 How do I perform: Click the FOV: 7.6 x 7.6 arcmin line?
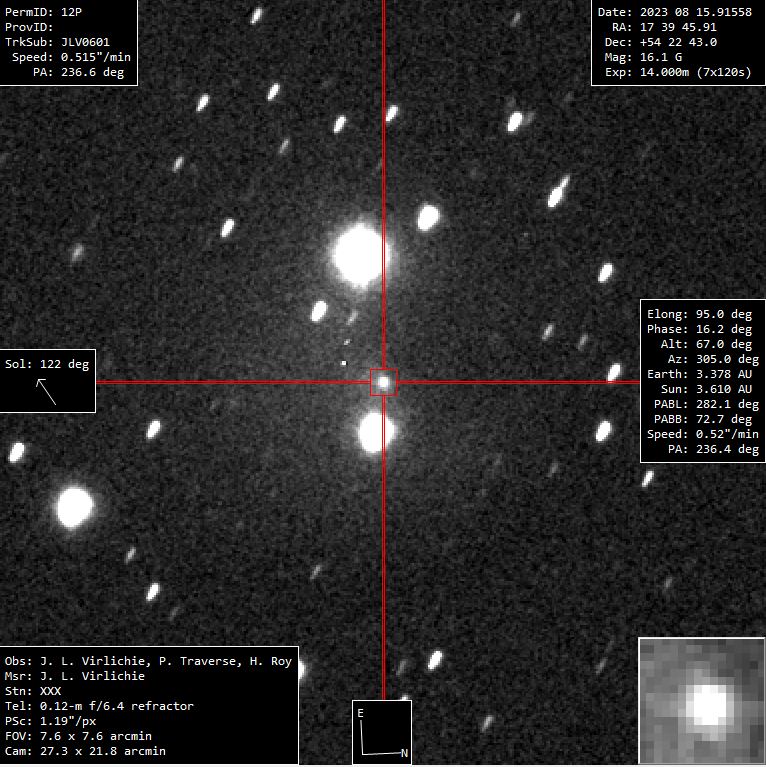(78, 736)
